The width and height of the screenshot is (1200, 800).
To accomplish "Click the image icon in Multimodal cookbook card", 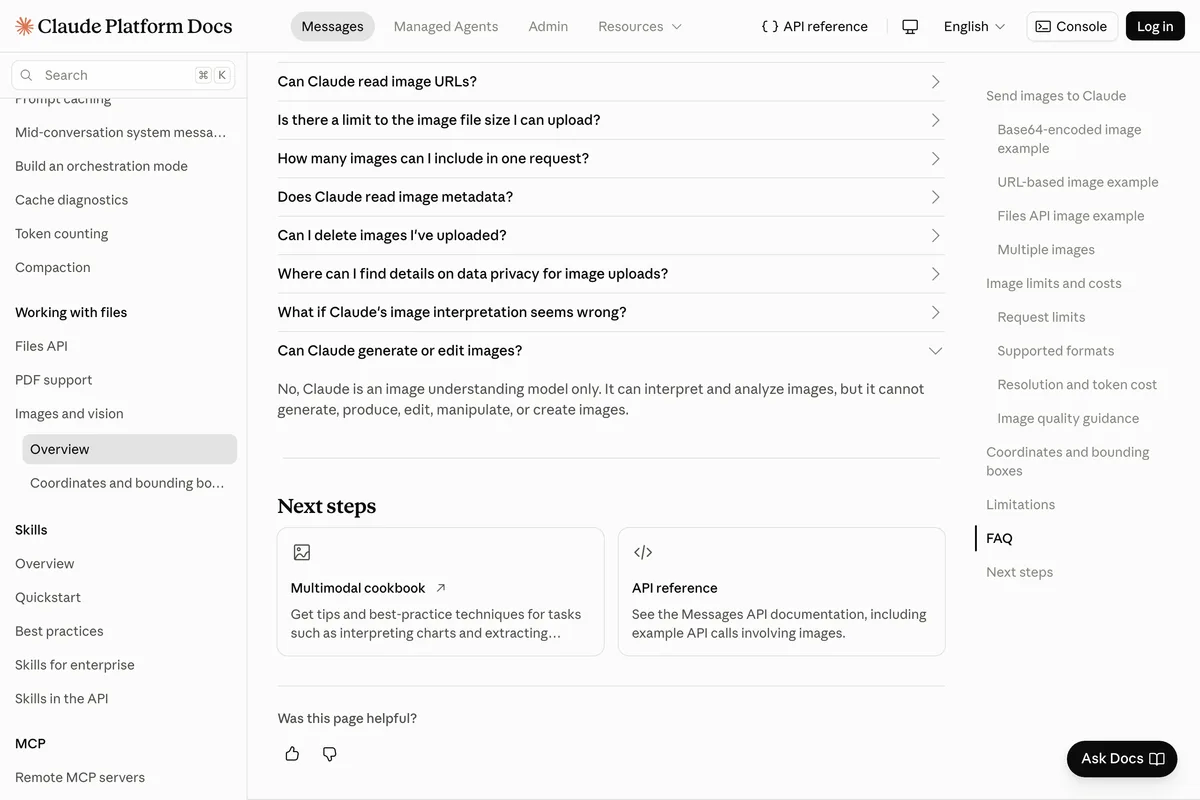I will (x=302, y=552).
